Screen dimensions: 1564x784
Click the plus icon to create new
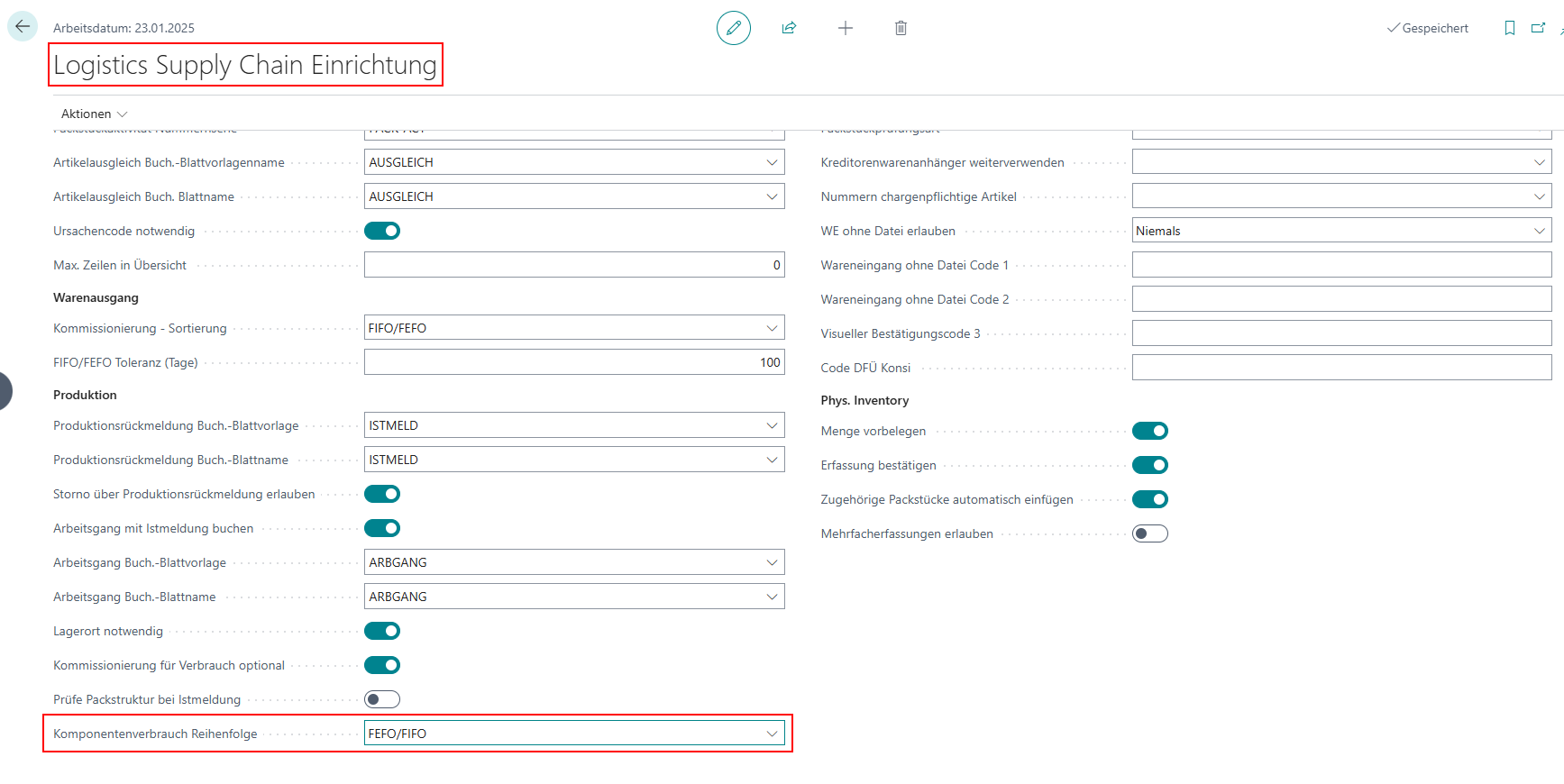click(x=845, y=28)
